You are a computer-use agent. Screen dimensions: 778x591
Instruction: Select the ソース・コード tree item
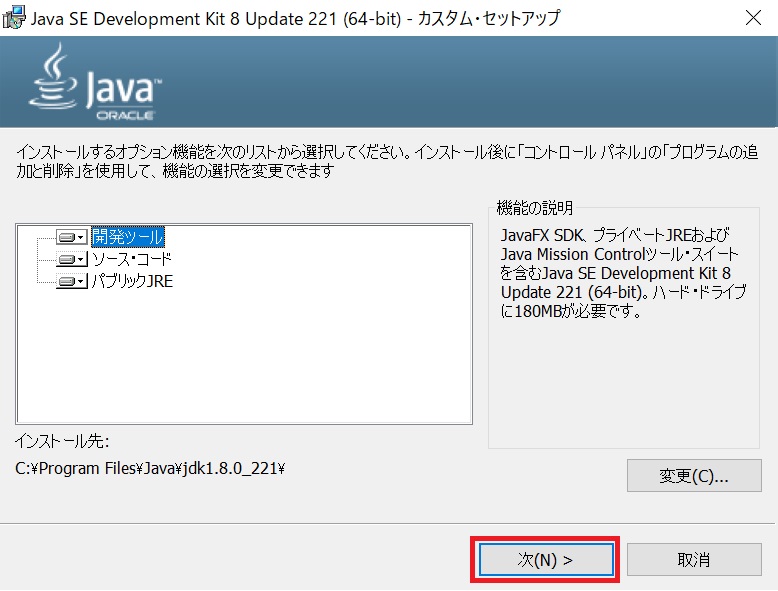tap(131, 259)
